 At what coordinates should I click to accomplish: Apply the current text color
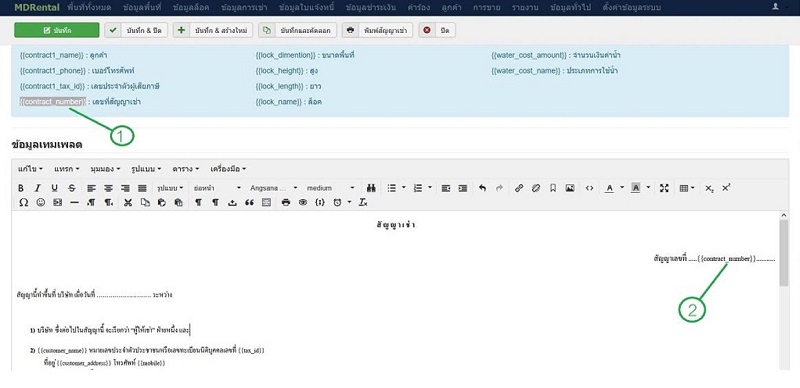coord(609,188)
